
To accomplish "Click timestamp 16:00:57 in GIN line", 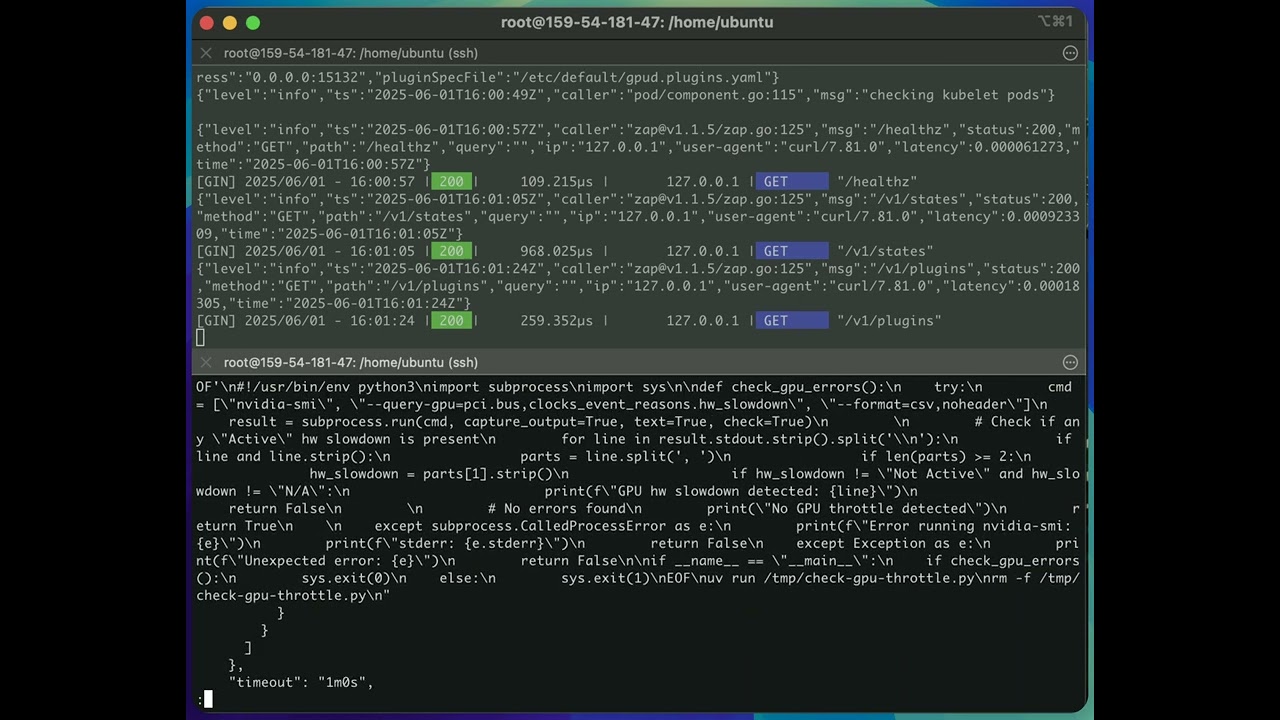I will click(382, 182).
